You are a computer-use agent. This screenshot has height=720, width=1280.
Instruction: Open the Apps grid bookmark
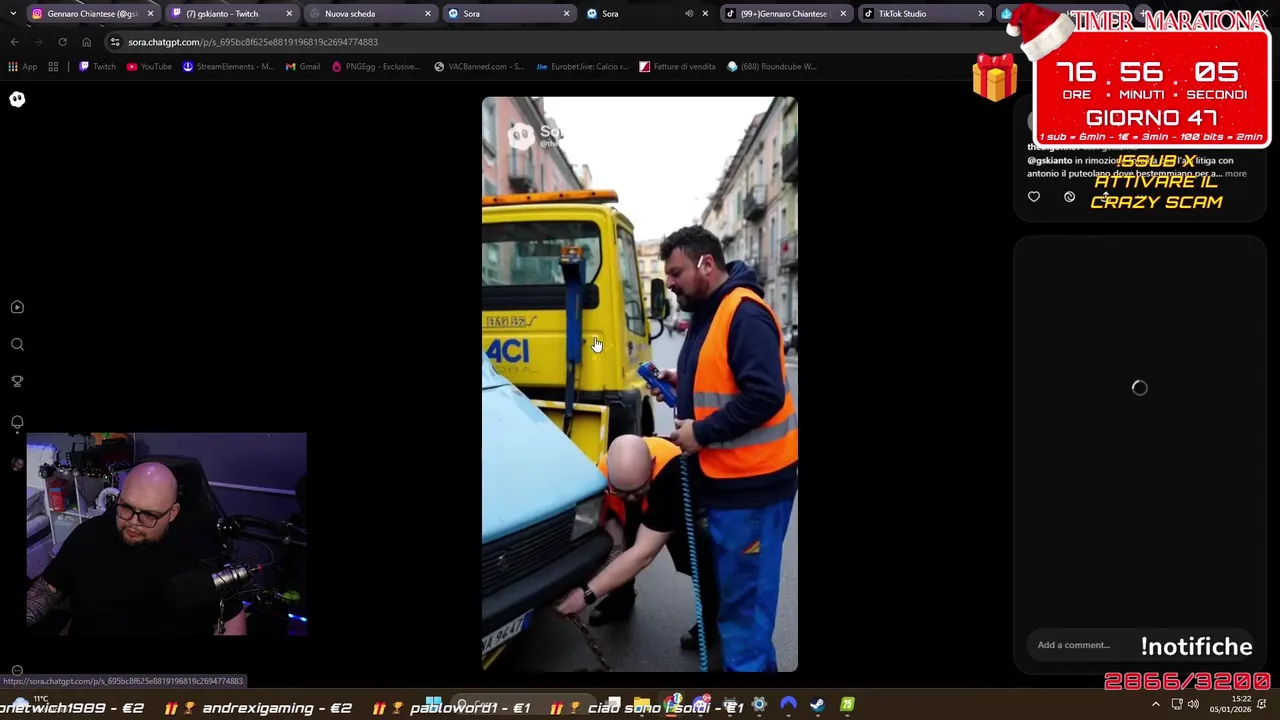click(x=22, y=67)
